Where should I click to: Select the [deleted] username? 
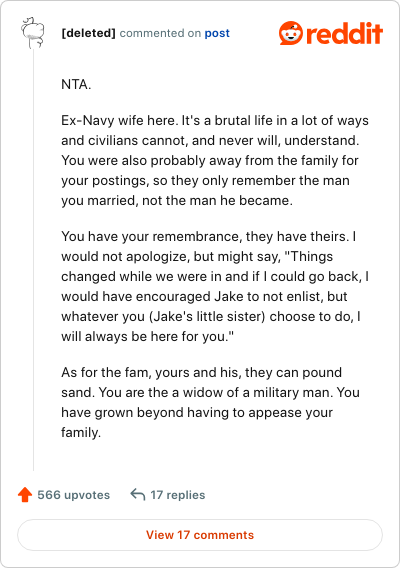[88, 33]
